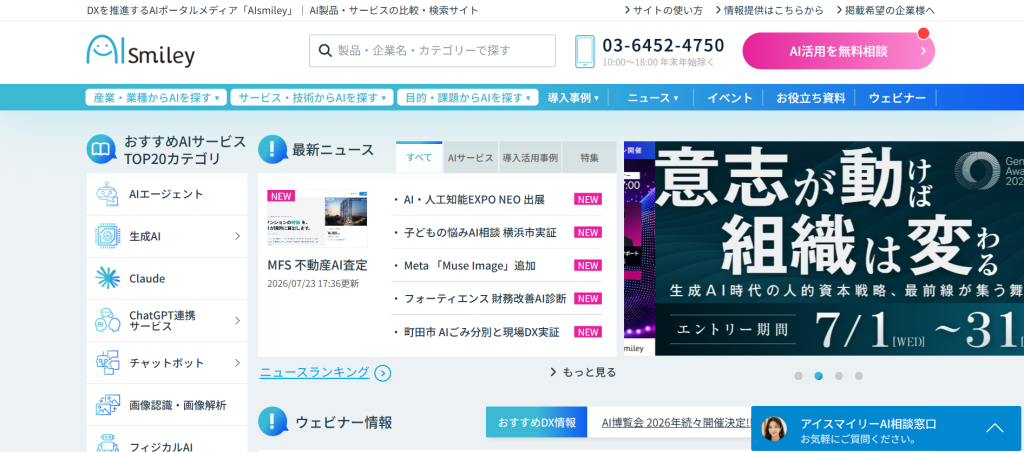Click the circled arrow after ニュースランキング
This screenshot has width=1024, height=452.
click(383, 373)
